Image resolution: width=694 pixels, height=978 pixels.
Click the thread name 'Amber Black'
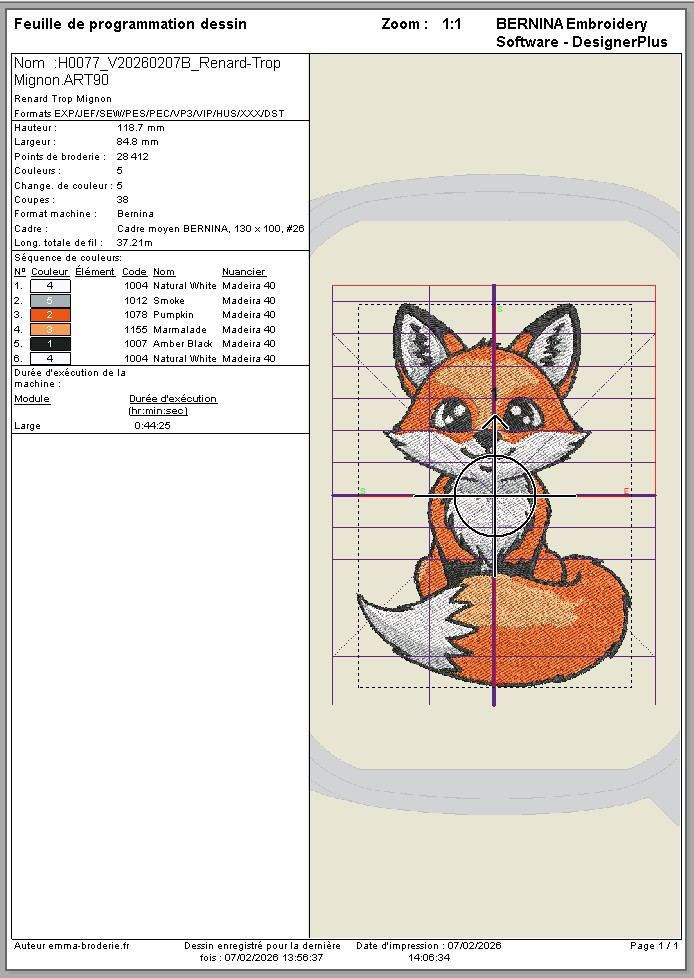[x=183, y=344]
